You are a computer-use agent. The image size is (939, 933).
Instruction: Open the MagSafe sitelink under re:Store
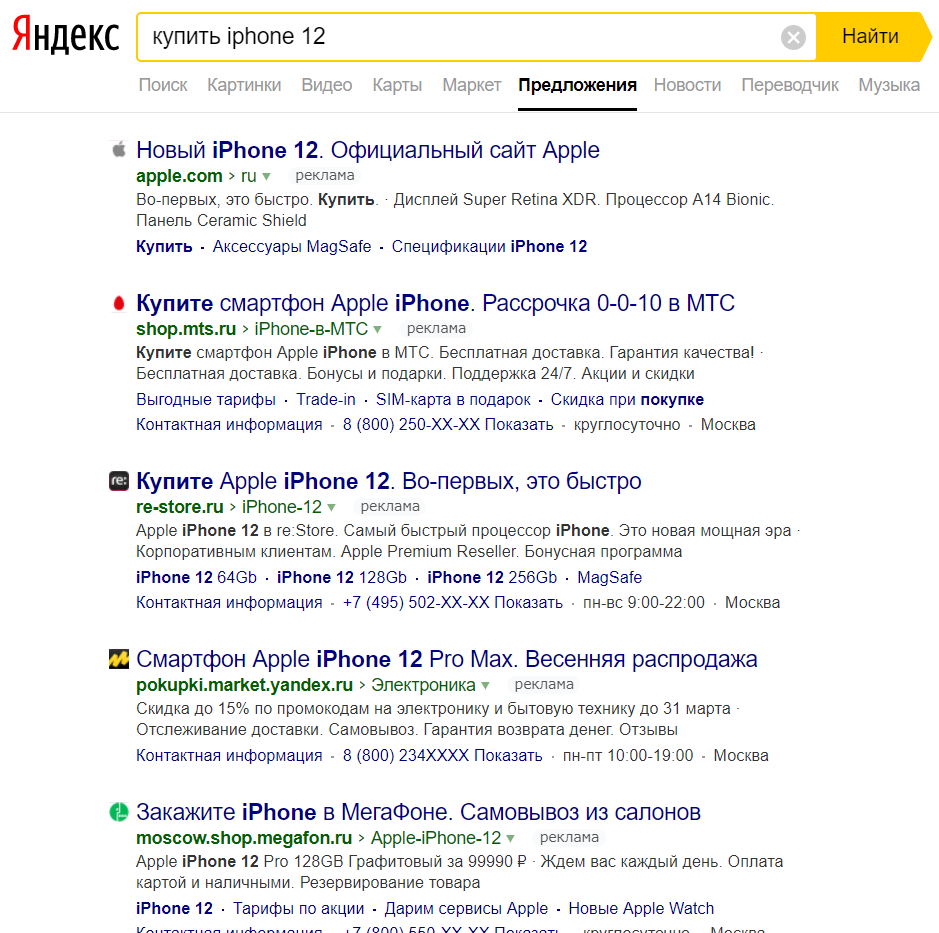click(610, 577)
